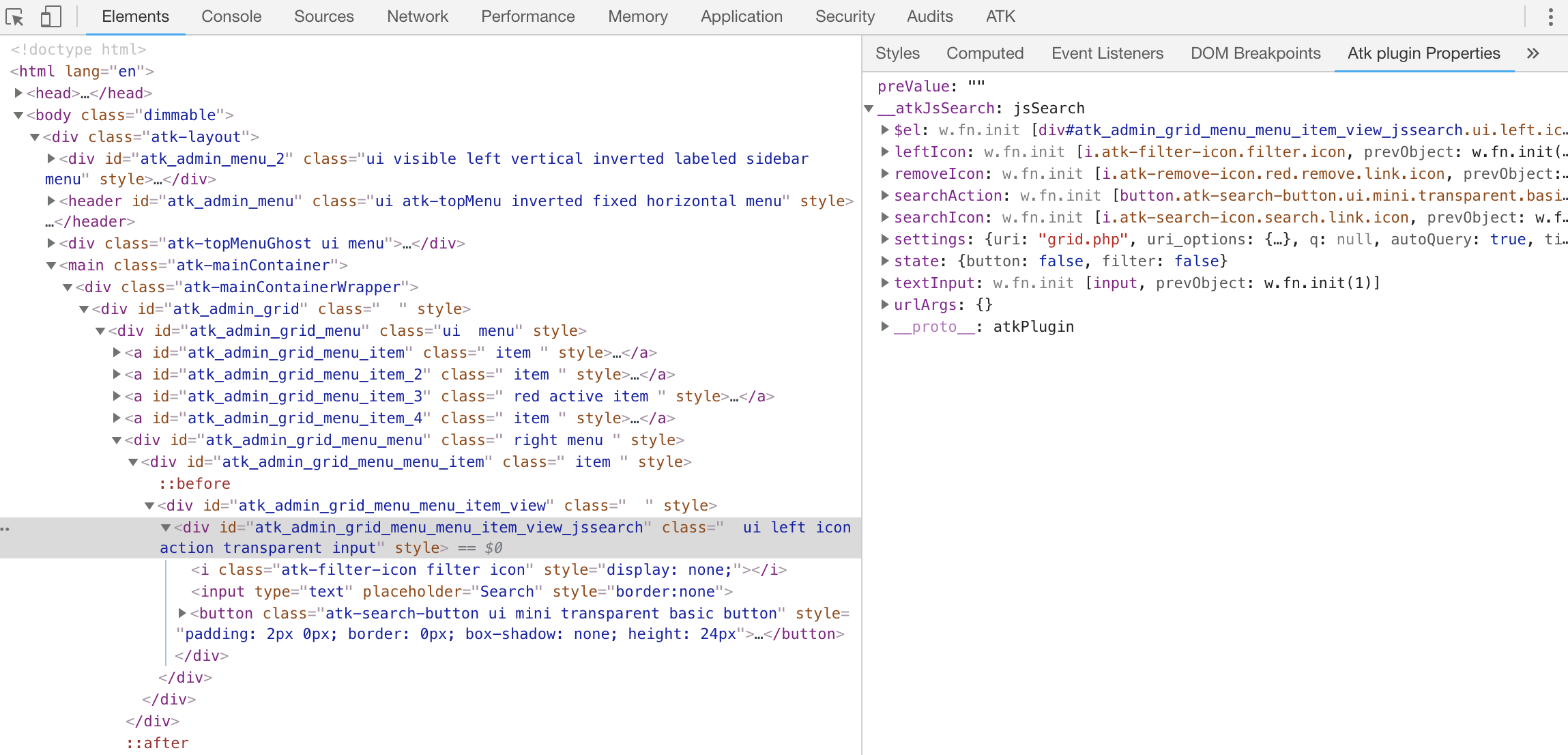Viewport: 1568px width, 755px height.
Task: Open the ATK tab
Action: 1000,16
